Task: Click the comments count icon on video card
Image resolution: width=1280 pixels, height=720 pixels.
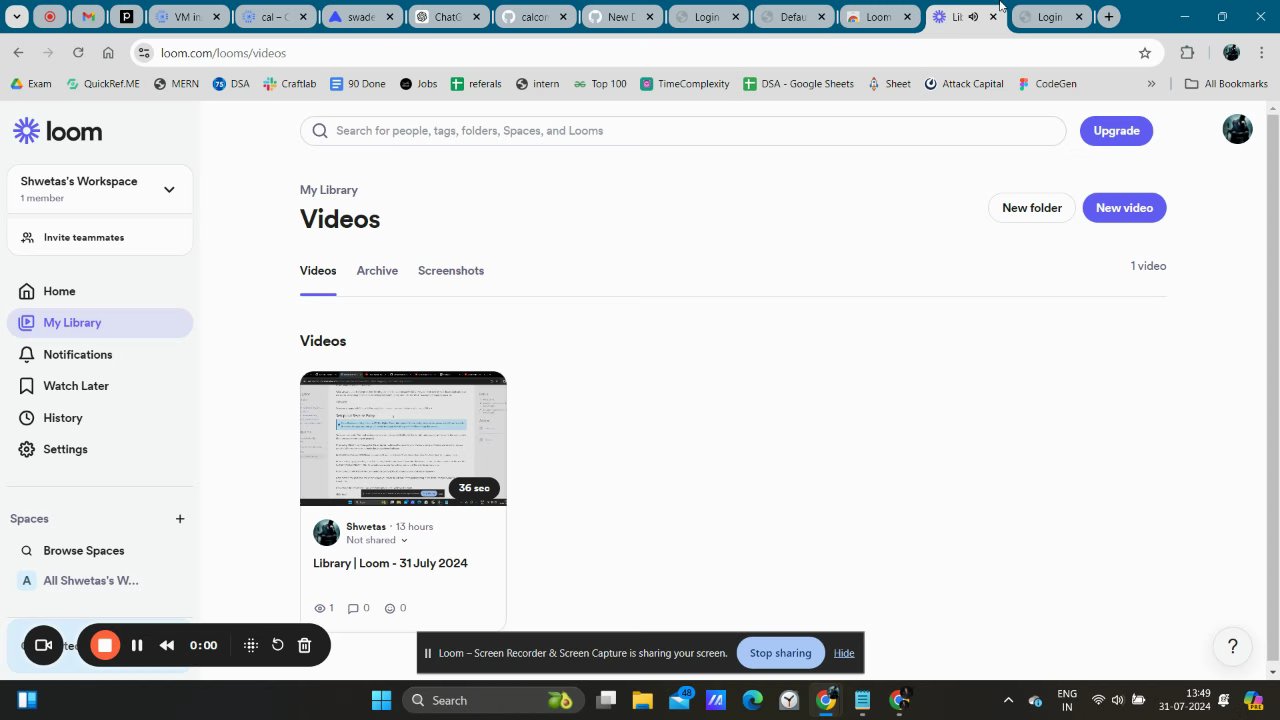Action: [352, 608]
